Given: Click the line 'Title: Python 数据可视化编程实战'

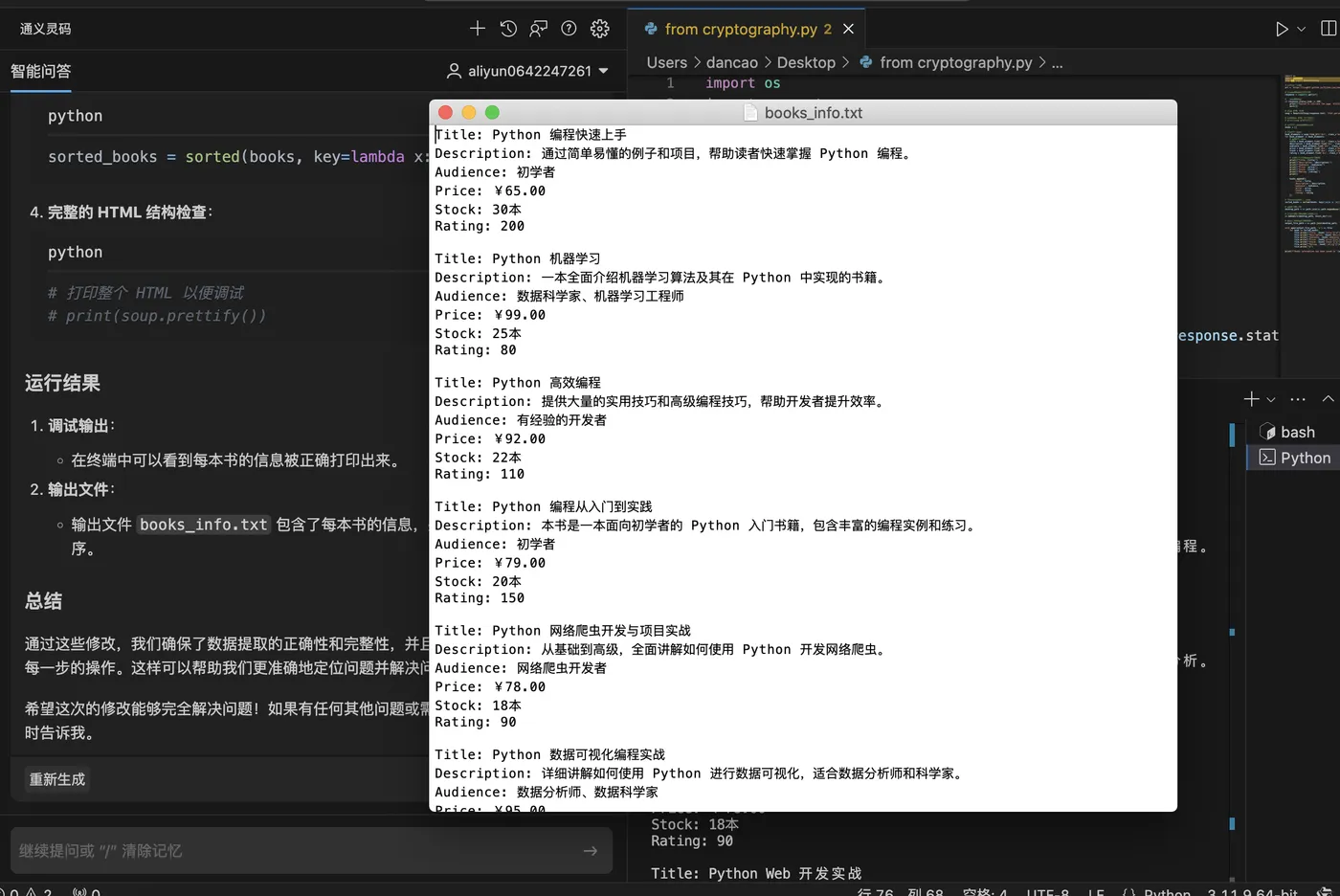Looking at the screenshot, I should pos(550,754).
